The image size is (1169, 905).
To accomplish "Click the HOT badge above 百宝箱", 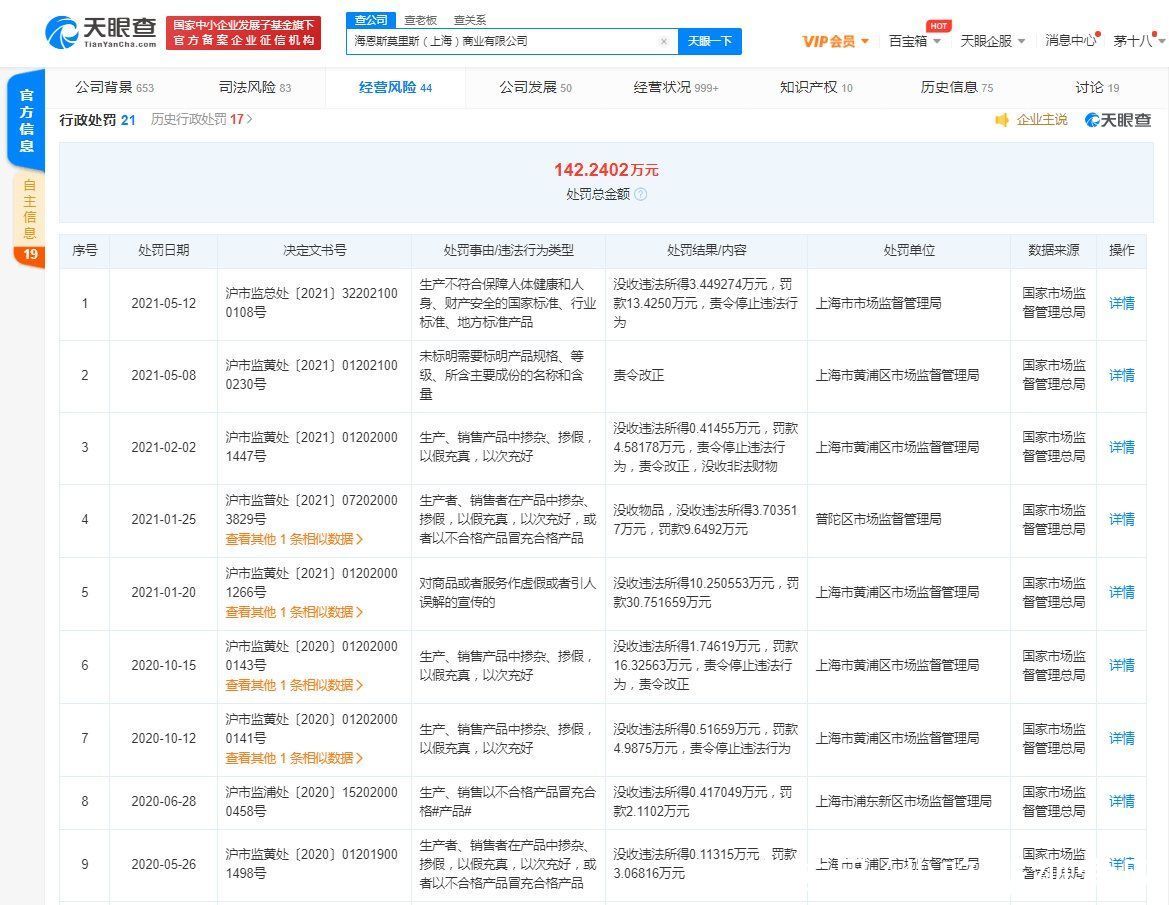I will pos(938,24).
